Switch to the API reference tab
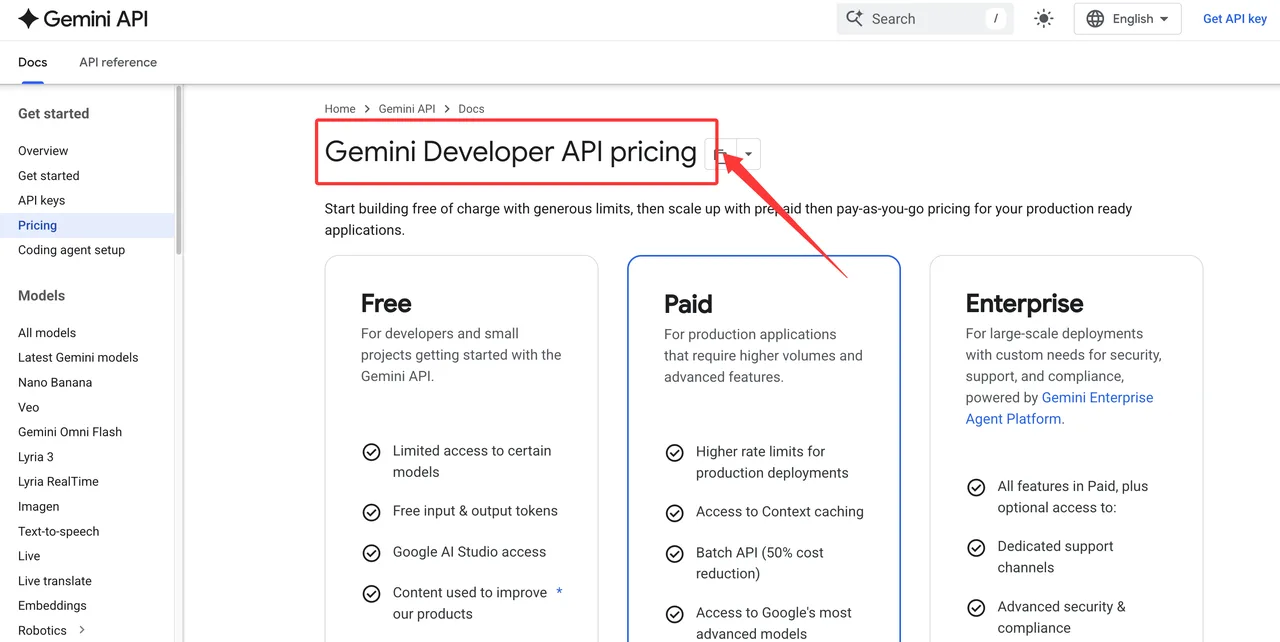 coord(118,62)
